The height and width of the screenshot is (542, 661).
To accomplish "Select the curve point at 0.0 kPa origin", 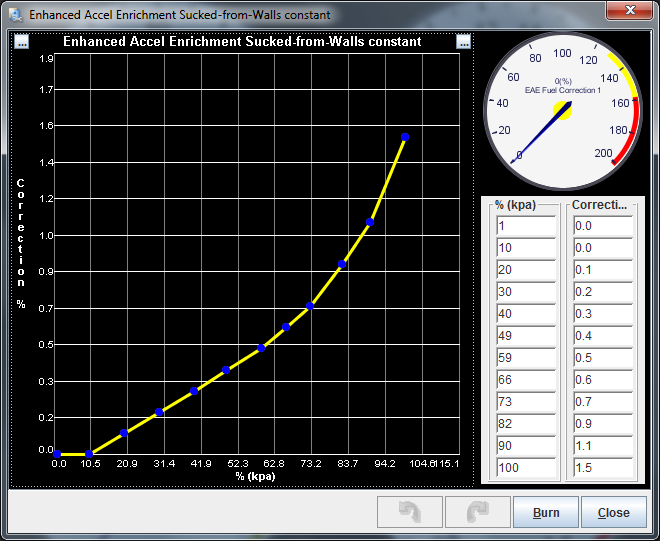I will pos(58,454).
